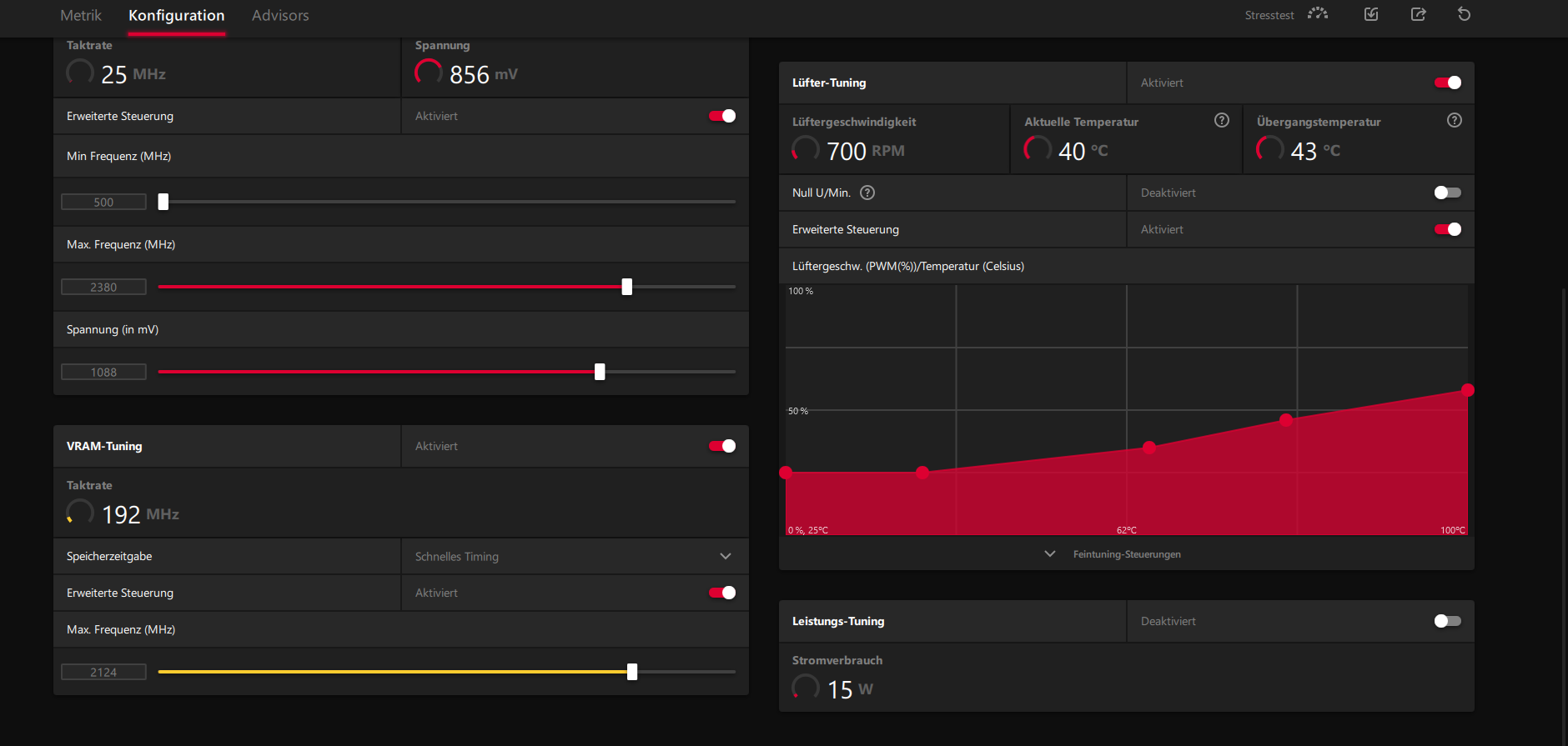This screenshot has height=746, width=1568.
Task: Click the VRAM Taktrate 192 MHz gauge
Action: 80,513
